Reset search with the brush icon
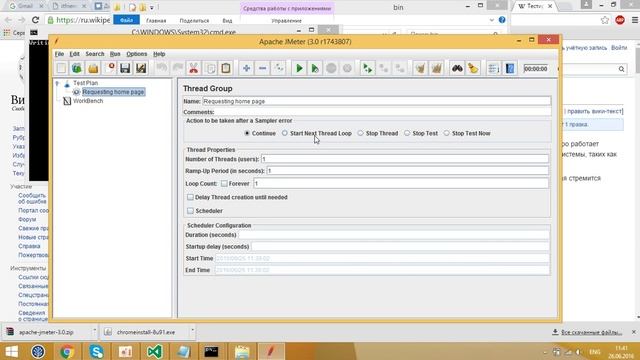 [473, 68]
